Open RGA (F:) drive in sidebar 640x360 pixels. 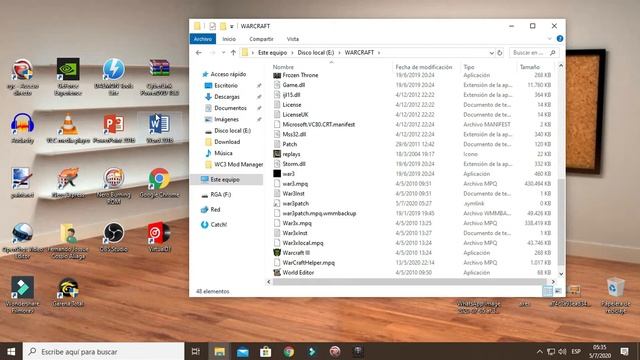point(220,195)
